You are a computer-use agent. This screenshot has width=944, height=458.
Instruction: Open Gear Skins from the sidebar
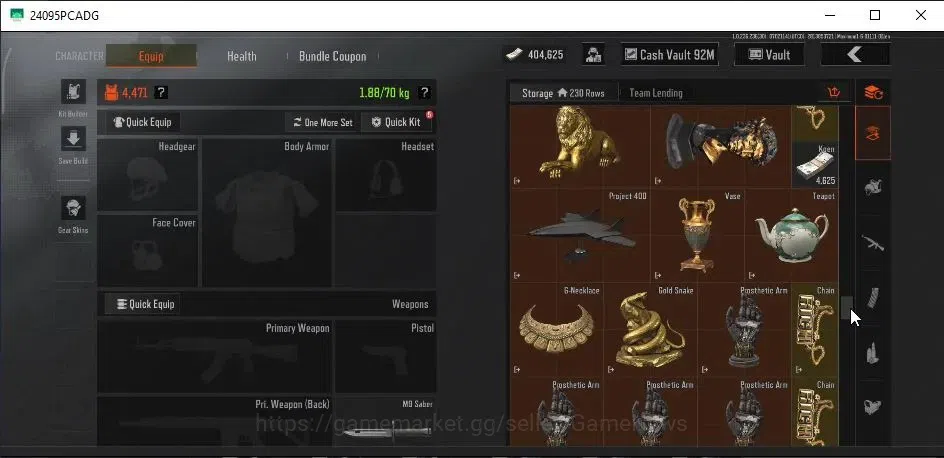[x=73, y=208]
